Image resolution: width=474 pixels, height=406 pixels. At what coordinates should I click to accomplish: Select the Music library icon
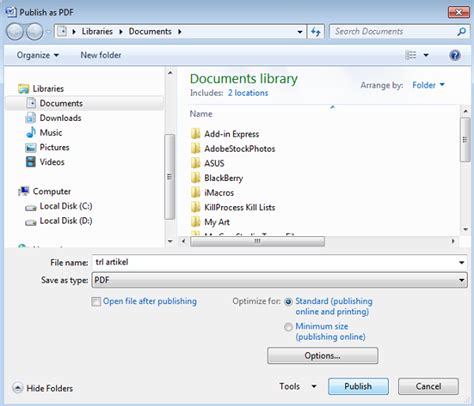tap(31, 132)
